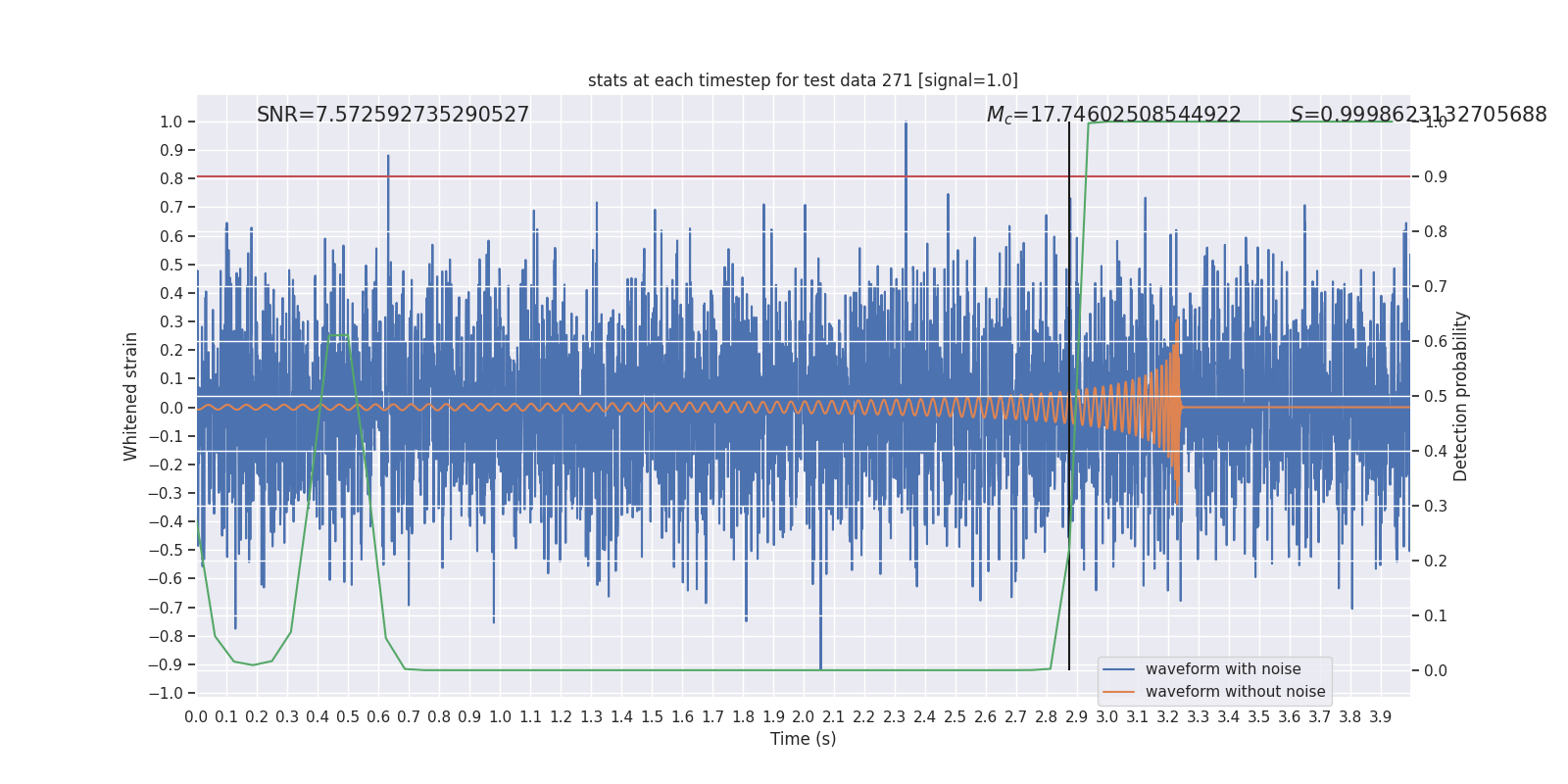
Task: Click the 1.0 tick on Whitened strain axis
Action: point(171,122)
